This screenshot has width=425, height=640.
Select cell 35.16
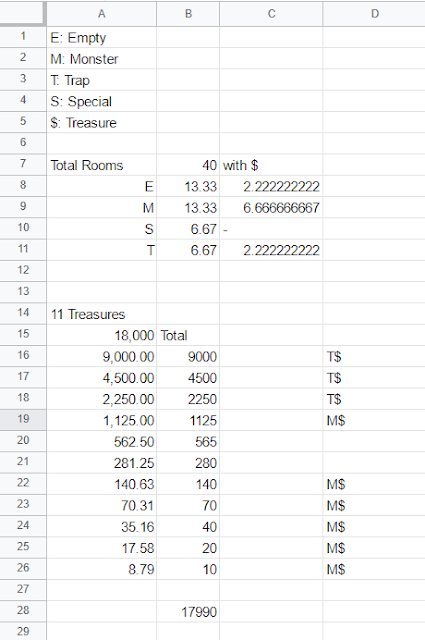click(102, 526)
